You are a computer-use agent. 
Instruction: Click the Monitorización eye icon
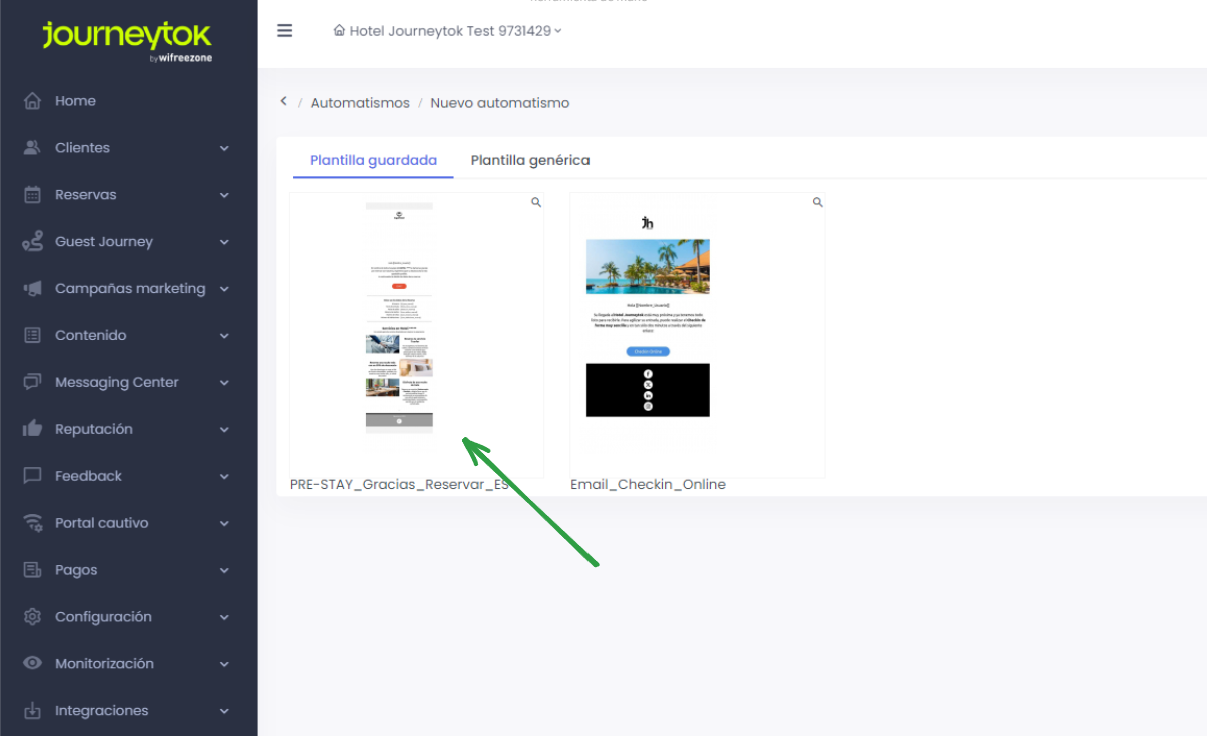pos(33,664)
